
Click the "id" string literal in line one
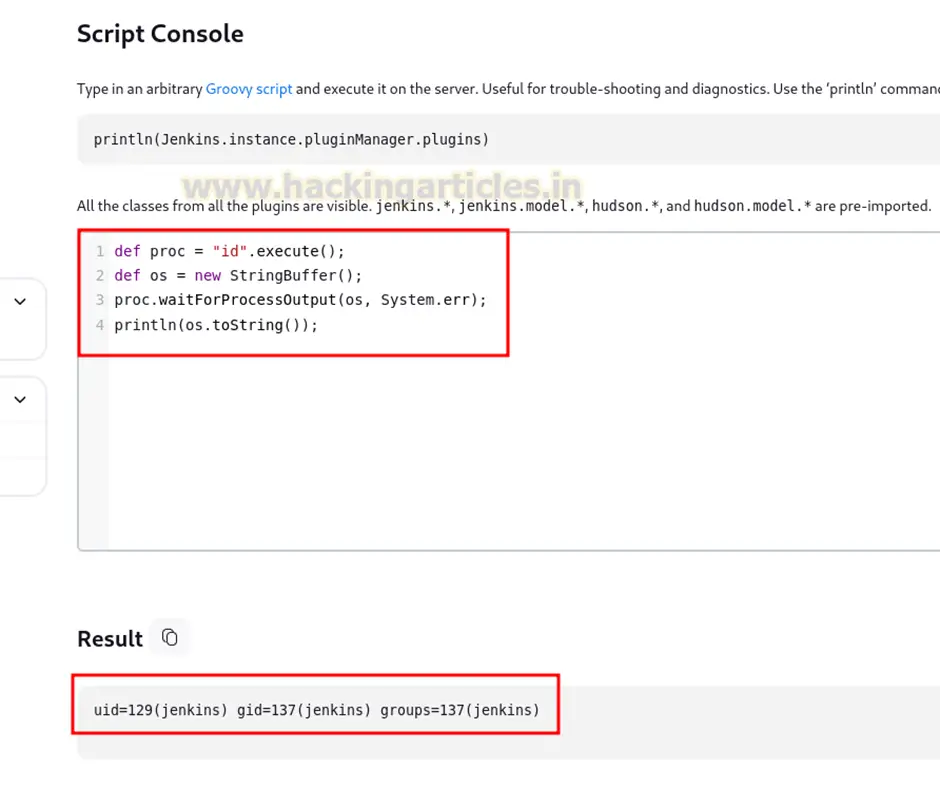pyautogui.click(x=230, y=251)
